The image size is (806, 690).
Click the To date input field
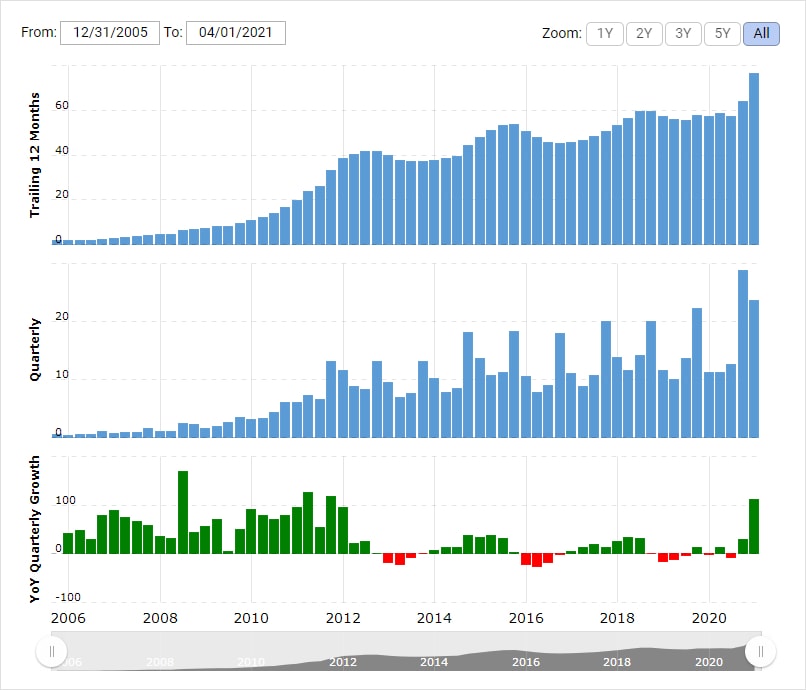236,32
